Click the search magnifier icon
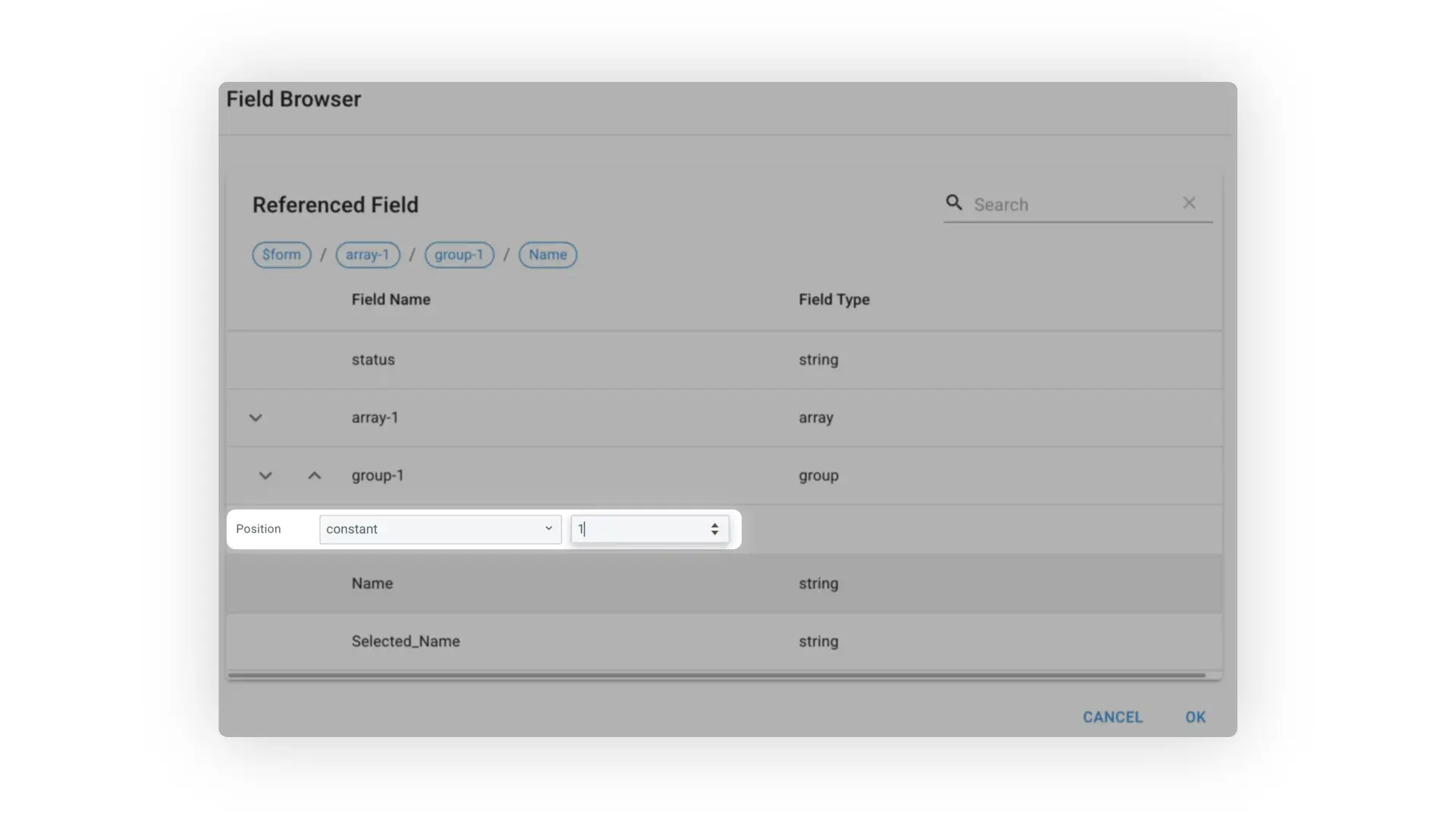This screenshot has height=819, width=1456. click(953, 203)
